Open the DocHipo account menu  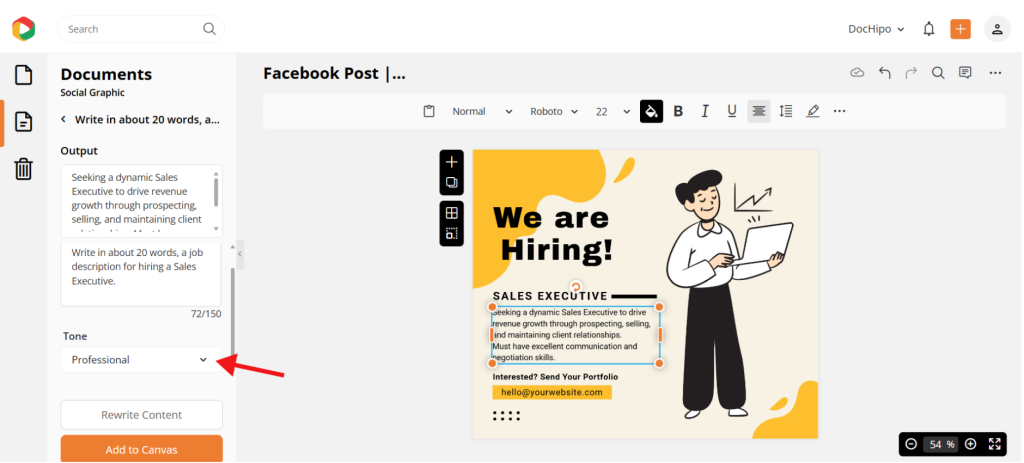pyautogui.click(x=876, y=29)
